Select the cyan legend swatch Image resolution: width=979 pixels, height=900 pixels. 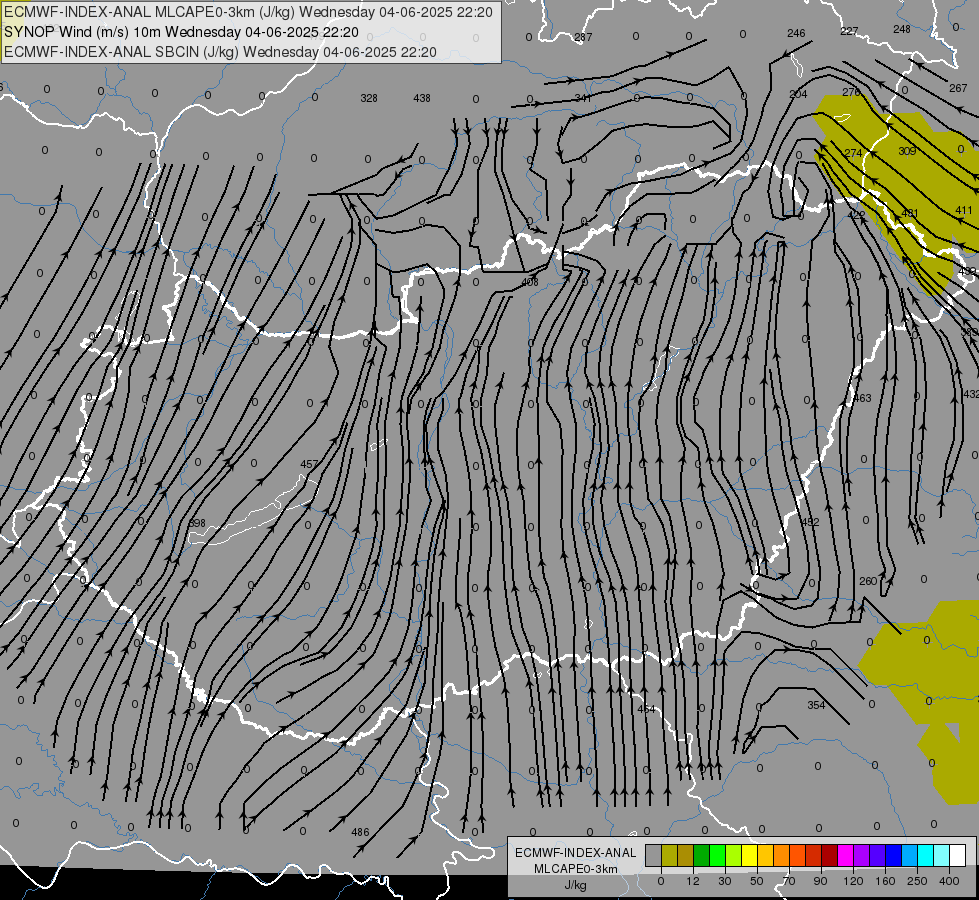(x=925, y=855)
